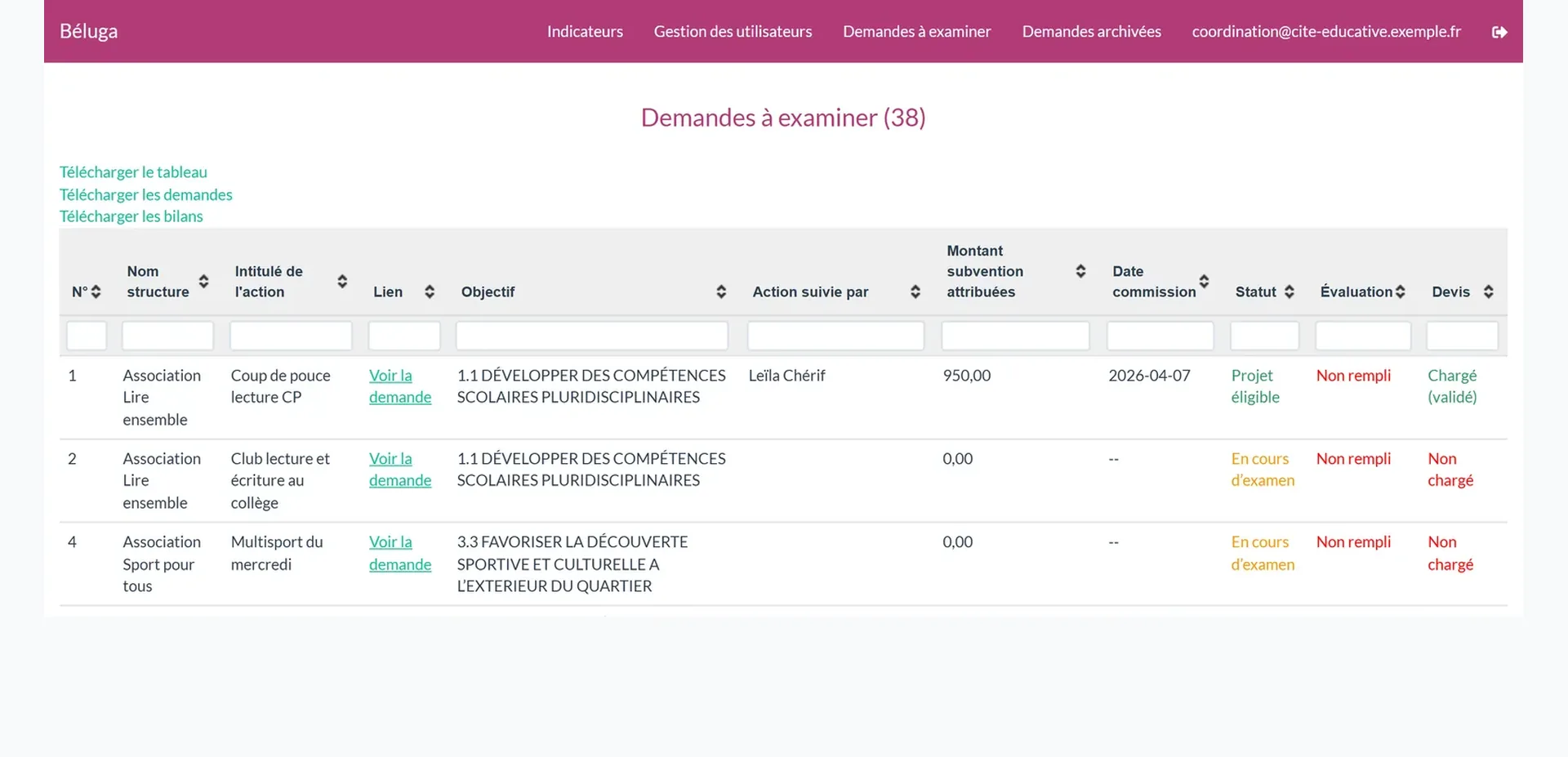Focus the Action suivie par filter field
The image size is (1568, 757).
836,336
